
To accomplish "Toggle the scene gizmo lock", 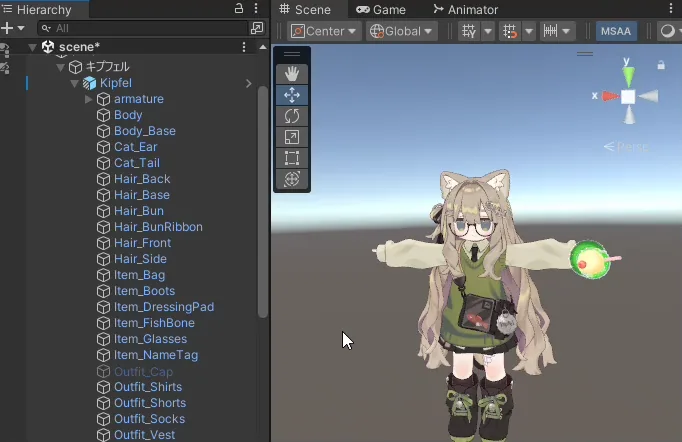I will [661, 65].
